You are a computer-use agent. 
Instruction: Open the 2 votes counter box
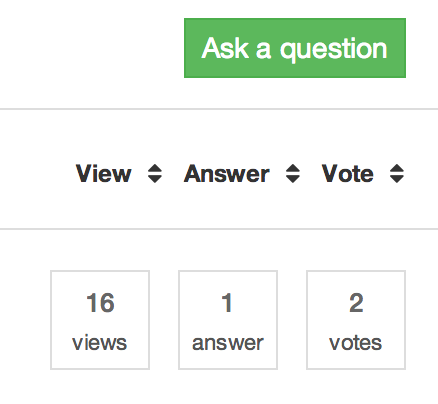coord(356,320)
